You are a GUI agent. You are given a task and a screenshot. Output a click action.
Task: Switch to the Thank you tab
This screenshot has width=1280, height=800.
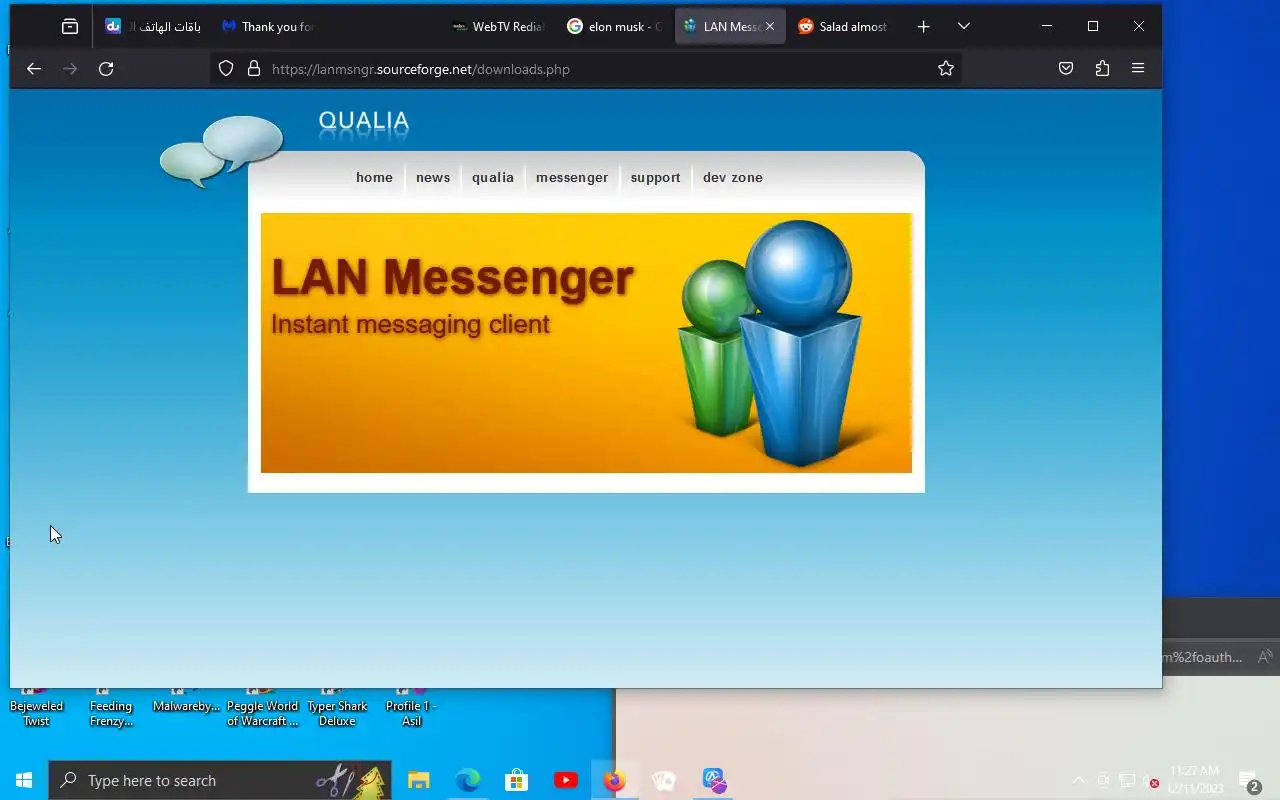point(270,27)
